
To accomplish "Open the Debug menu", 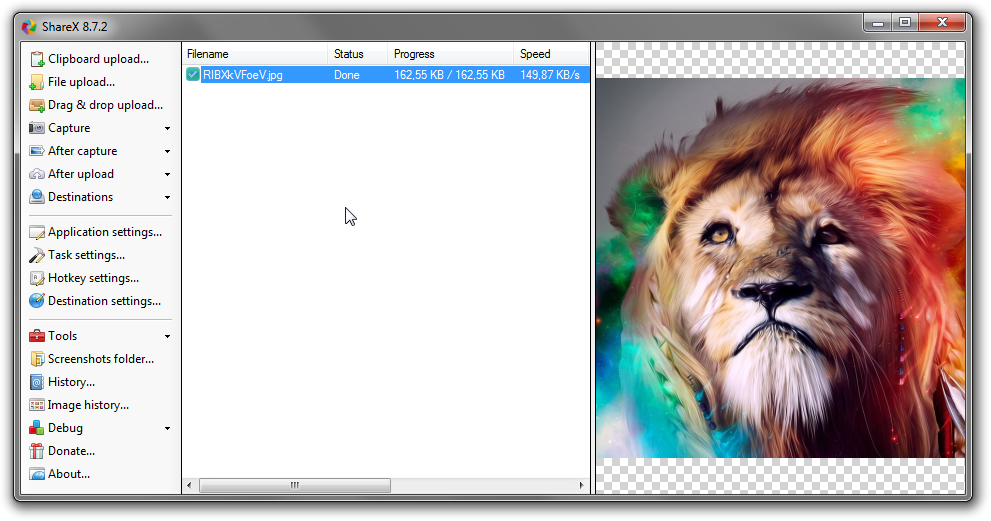I will tap(65, 428).
